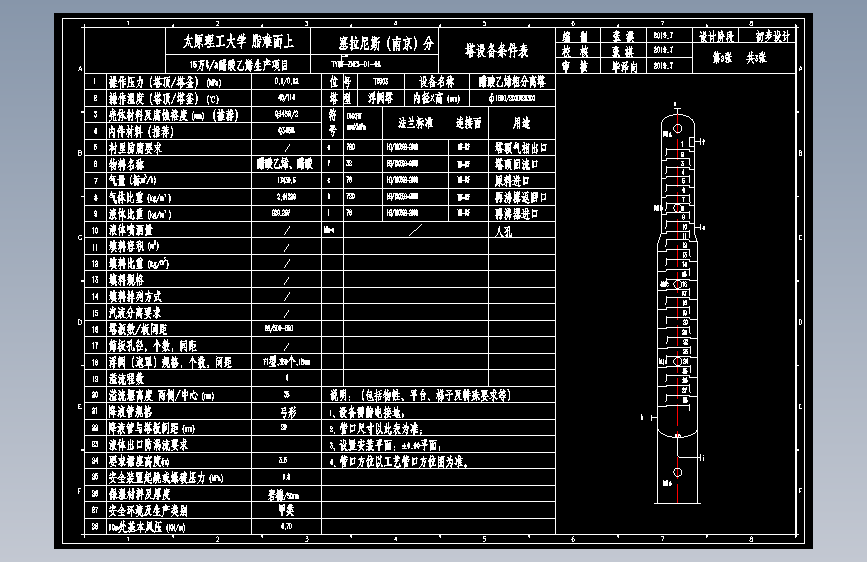Click row 4 label '内件材料 (推荐)'
The height and width of the screenshot is (562, 867).
tap(141, 131)
